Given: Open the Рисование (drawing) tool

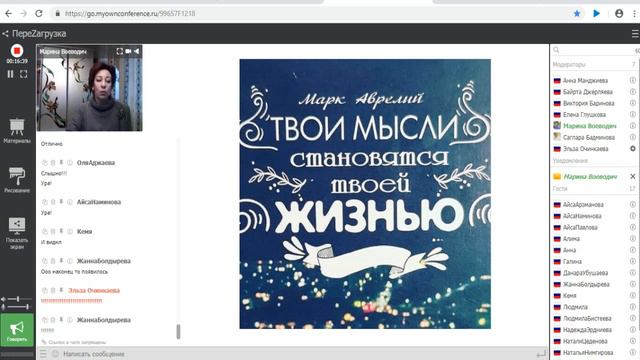Looking at the screenshot, I should 17,180.
